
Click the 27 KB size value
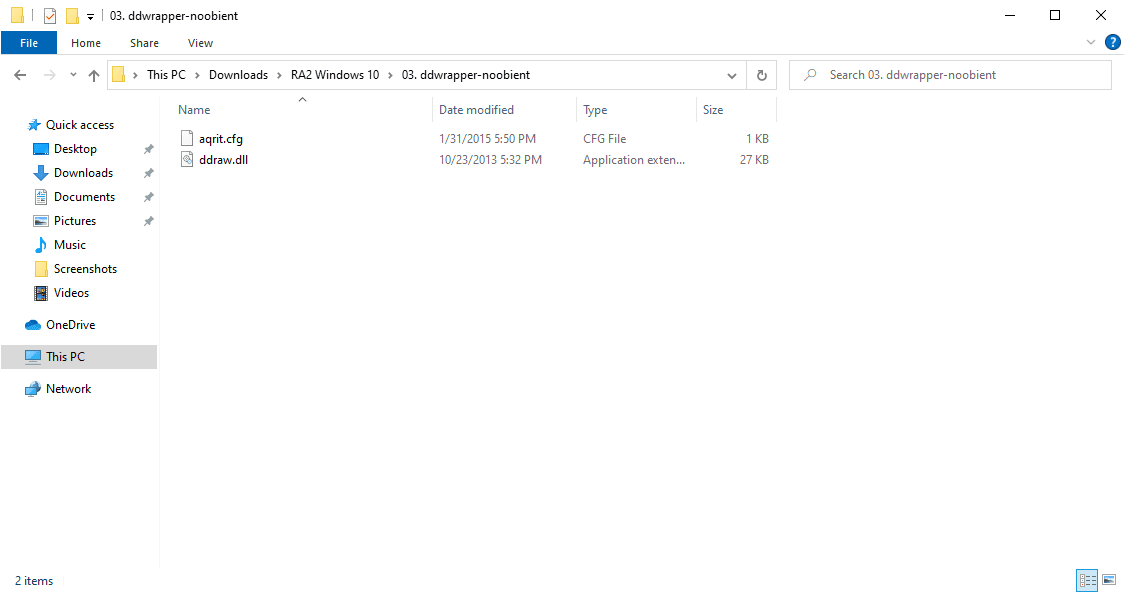[754, 159]
